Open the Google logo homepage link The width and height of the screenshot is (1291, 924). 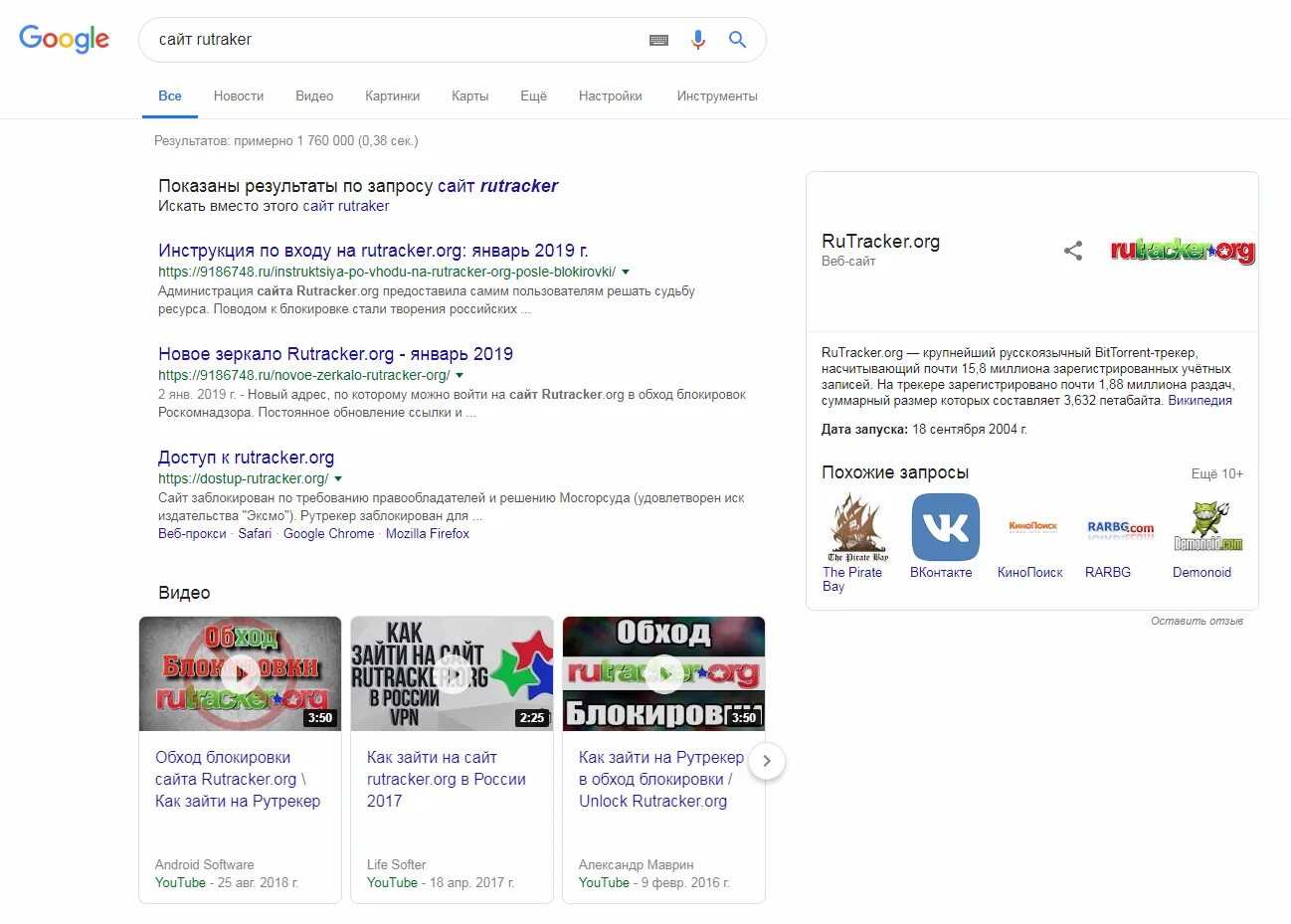64,39
